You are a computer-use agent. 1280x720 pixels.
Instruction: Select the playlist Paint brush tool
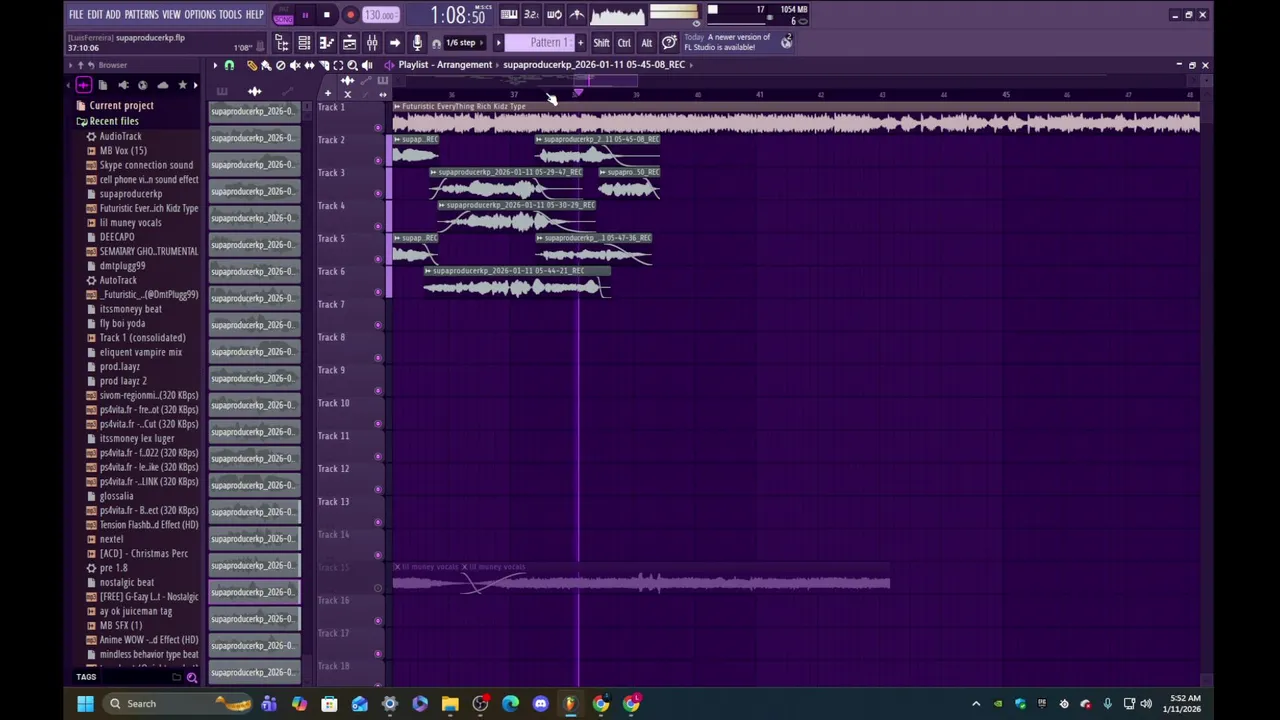(x=266, y=65)
